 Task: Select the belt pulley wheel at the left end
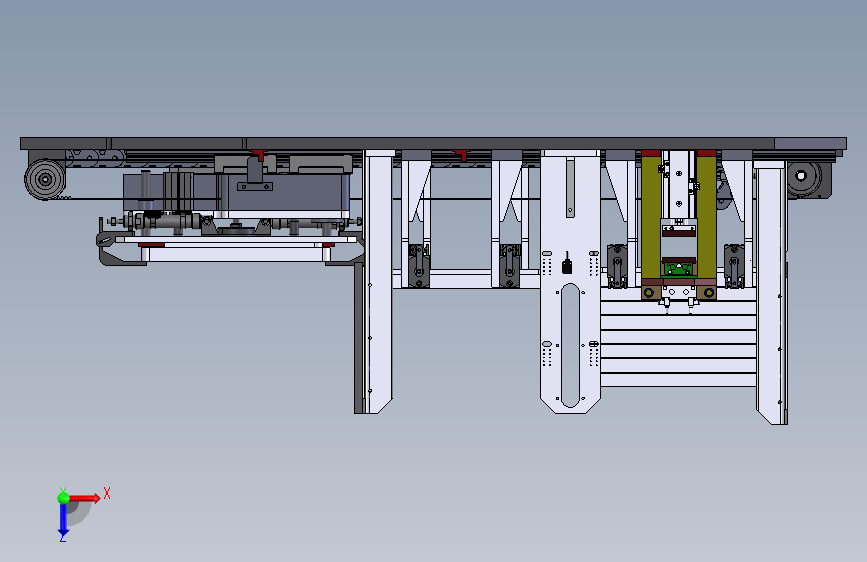44,180
